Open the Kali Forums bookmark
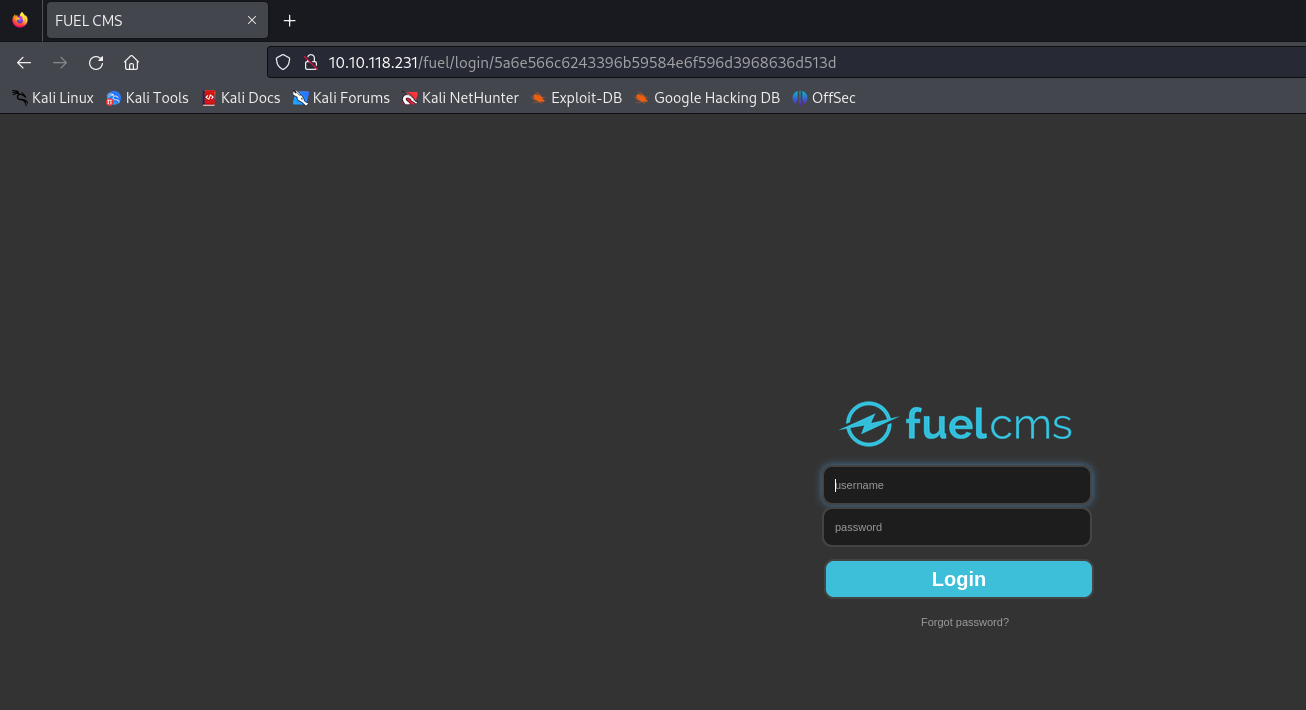Viewport: 1306px width, 710px height. pos(341,98)
